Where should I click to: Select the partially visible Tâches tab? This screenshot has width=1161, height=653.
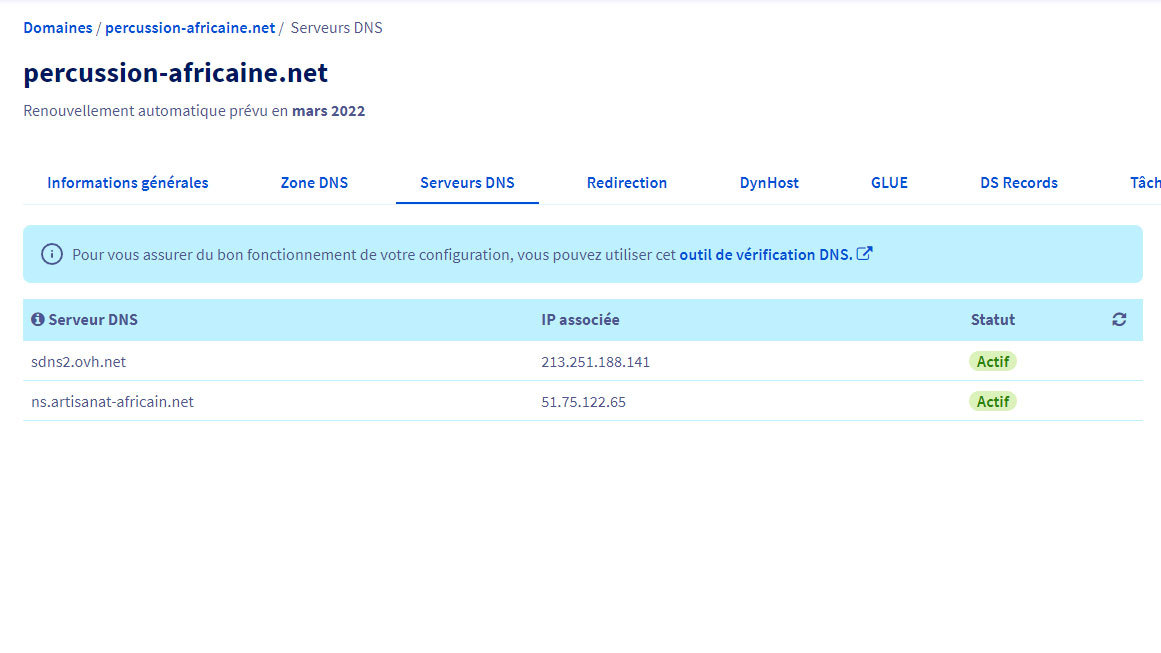click(1144, 183)
